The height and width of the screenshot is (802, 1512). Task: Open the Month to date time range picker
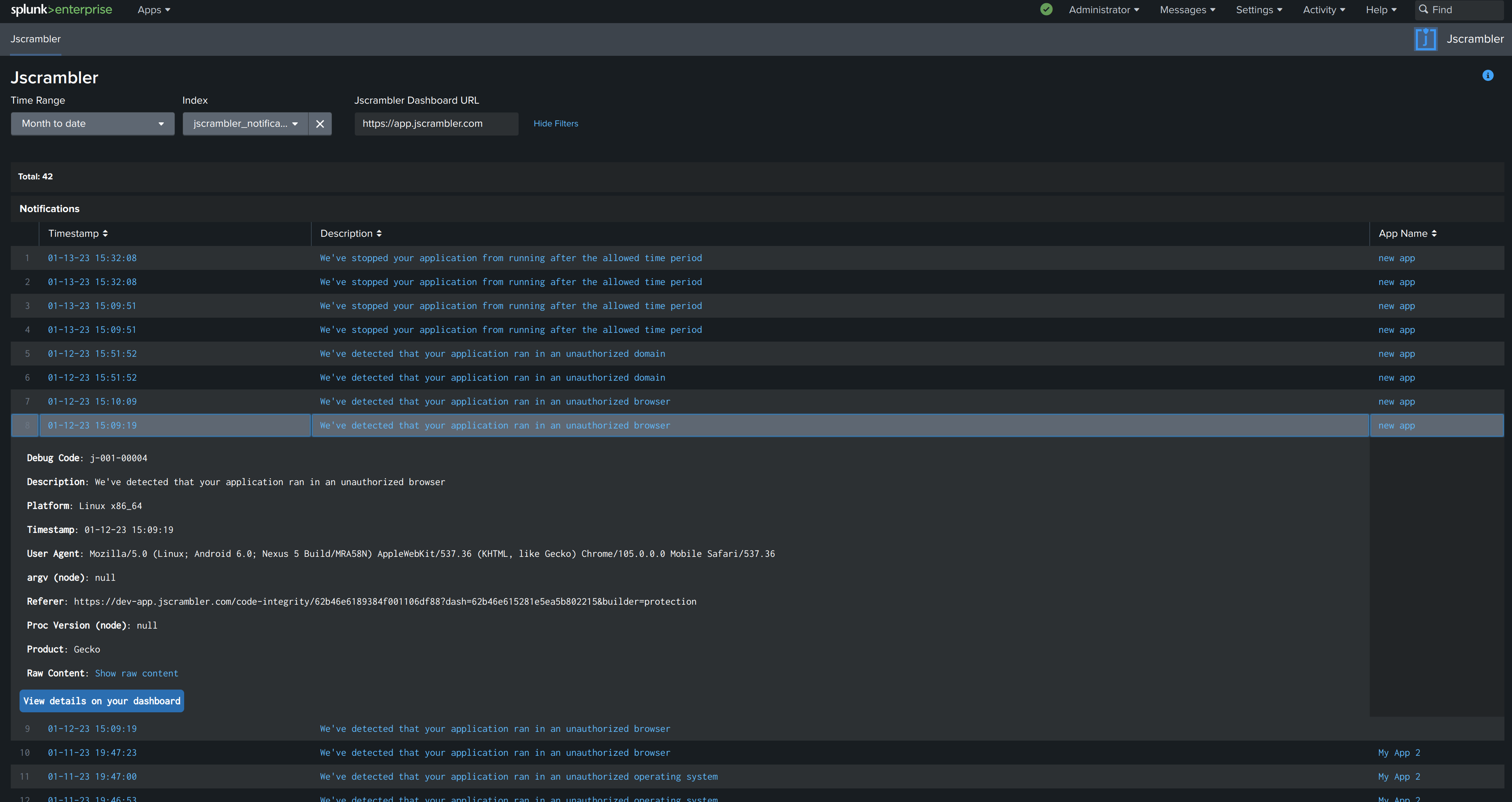click(x=93, y=124)
